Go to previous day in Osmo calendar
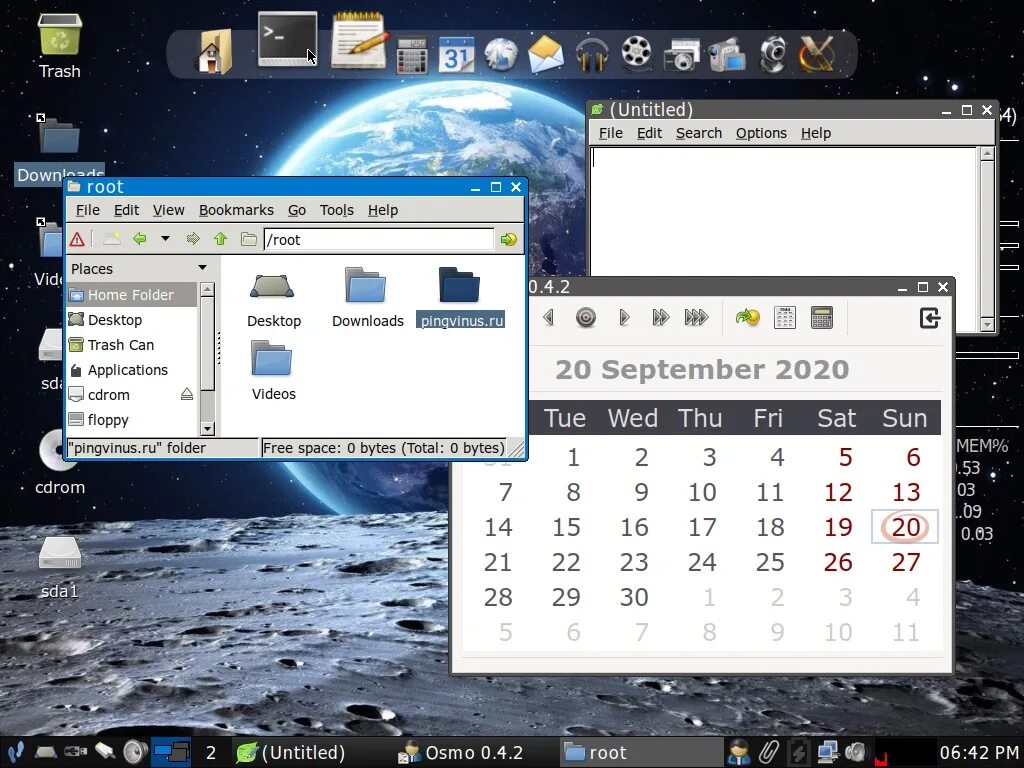 [x=549, y=318]
